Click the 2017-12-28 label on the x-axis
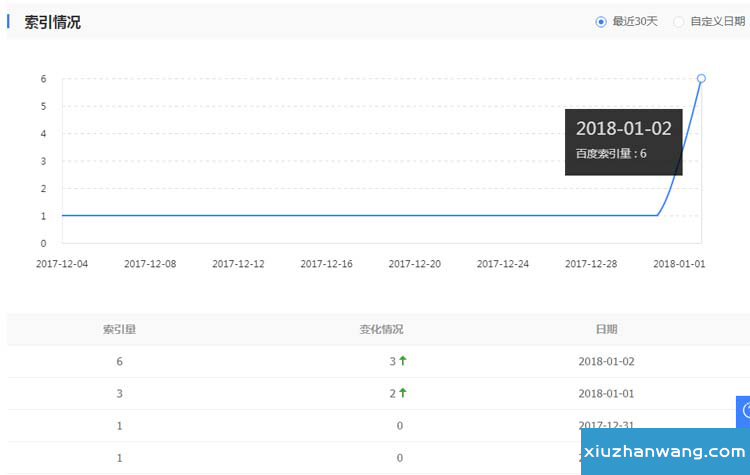This screenshot has height=475, width=750. coord(590,264)
